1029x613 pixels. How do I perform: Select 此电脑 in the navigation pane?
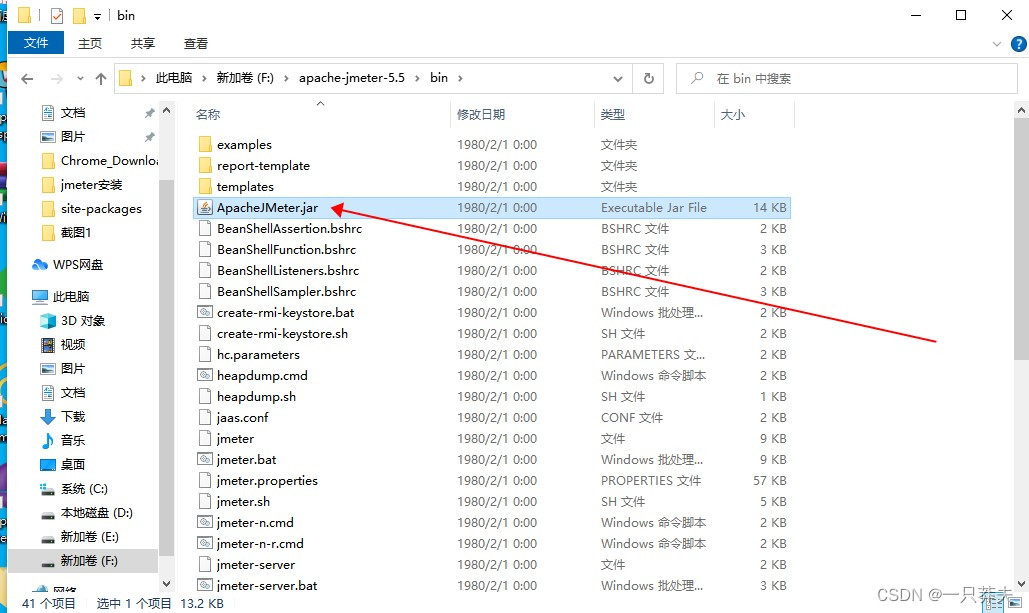tap(71, 297)
